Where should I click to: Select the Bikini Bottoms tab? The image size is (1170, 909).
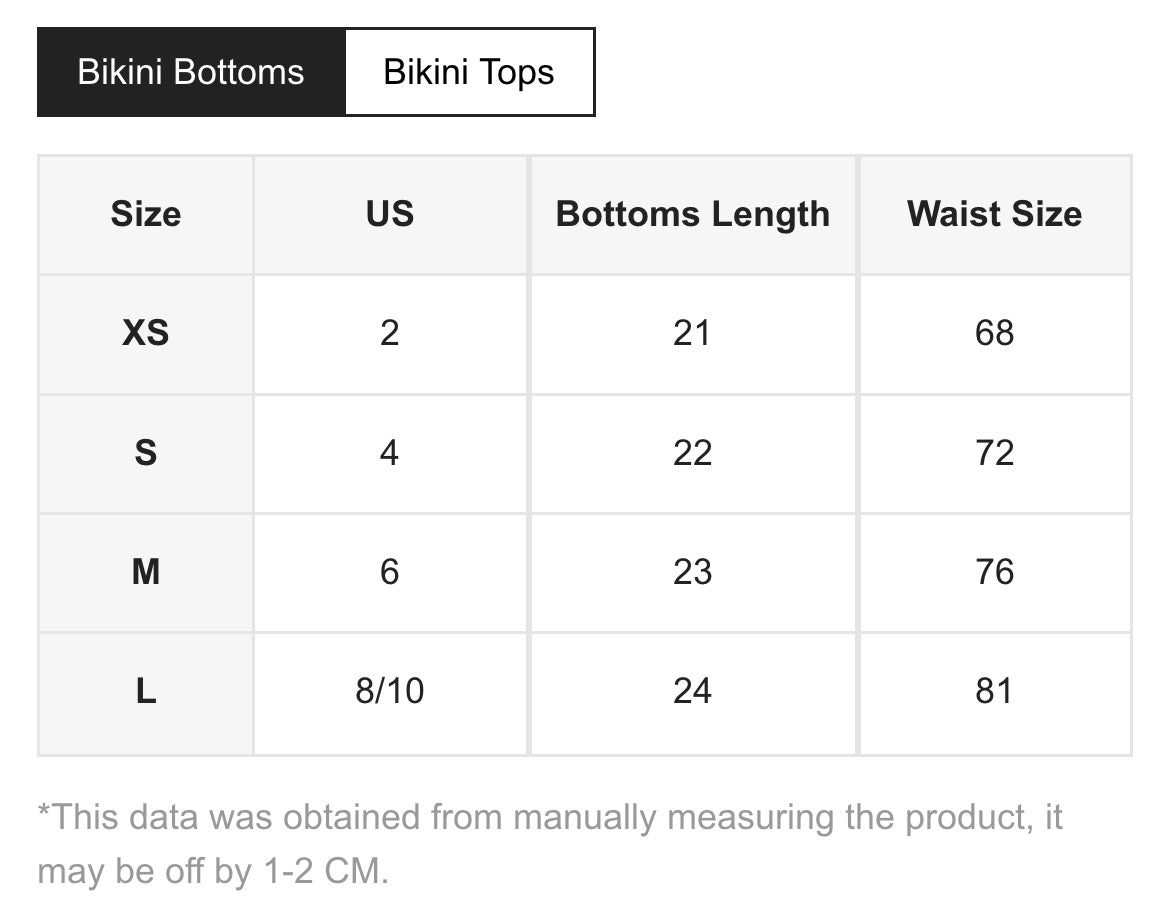pyautogui.click(x=191, y=72)
